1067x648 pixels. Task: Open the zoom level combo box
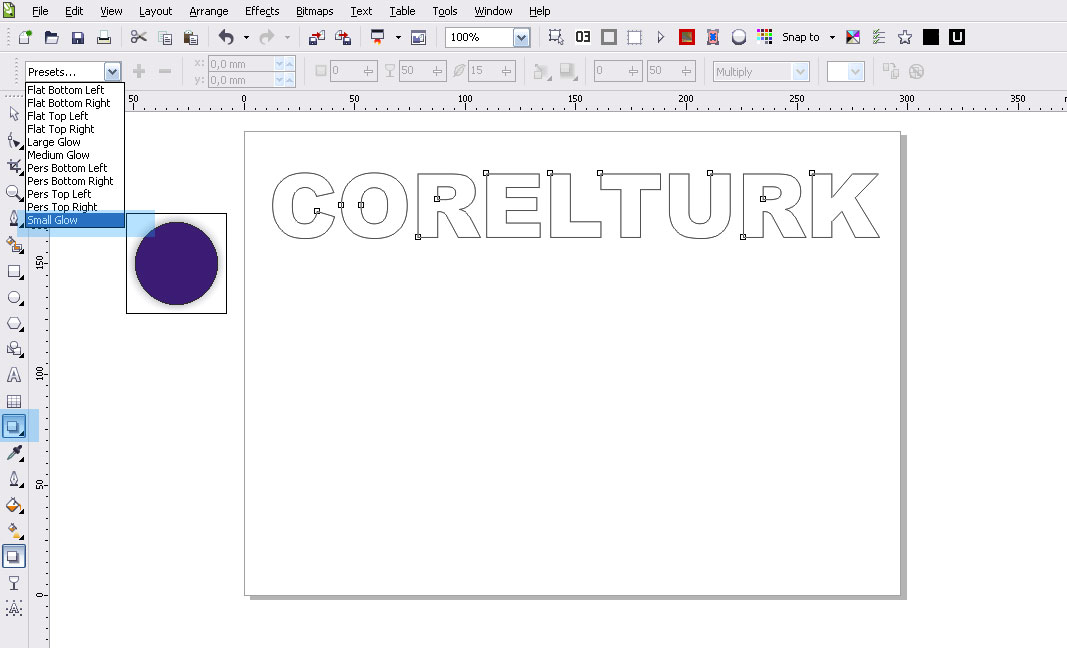[521, 36]
